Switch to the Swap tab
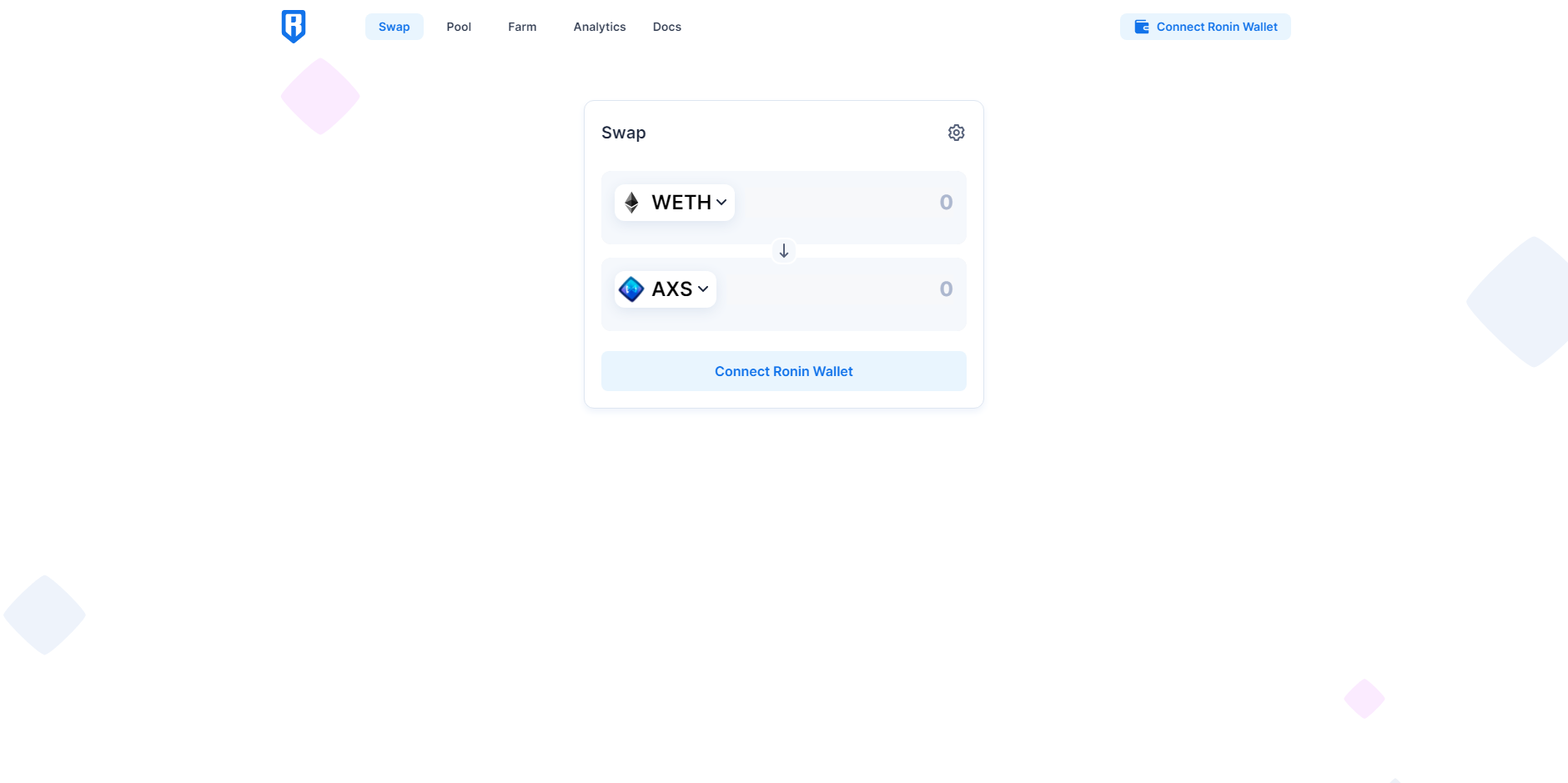 (395, 27)
